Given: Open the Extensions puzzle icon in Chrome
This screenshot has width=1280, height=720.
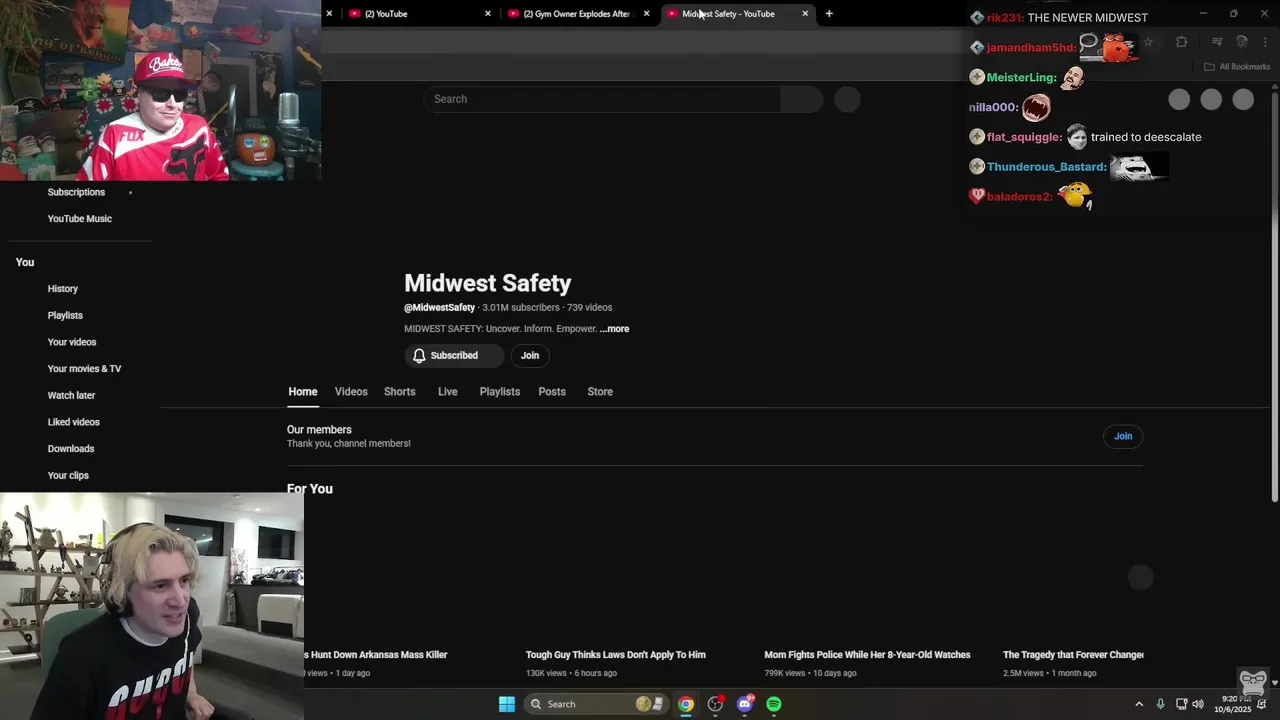Looking at the screenshot, I should point(1181,42).
